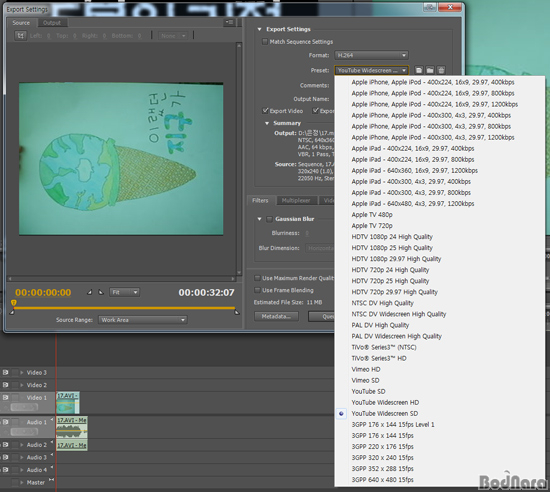Viewport: 550px width, 492px height.
Task: Collapse the Summary section triangle
Action: (x=267, y=123)
